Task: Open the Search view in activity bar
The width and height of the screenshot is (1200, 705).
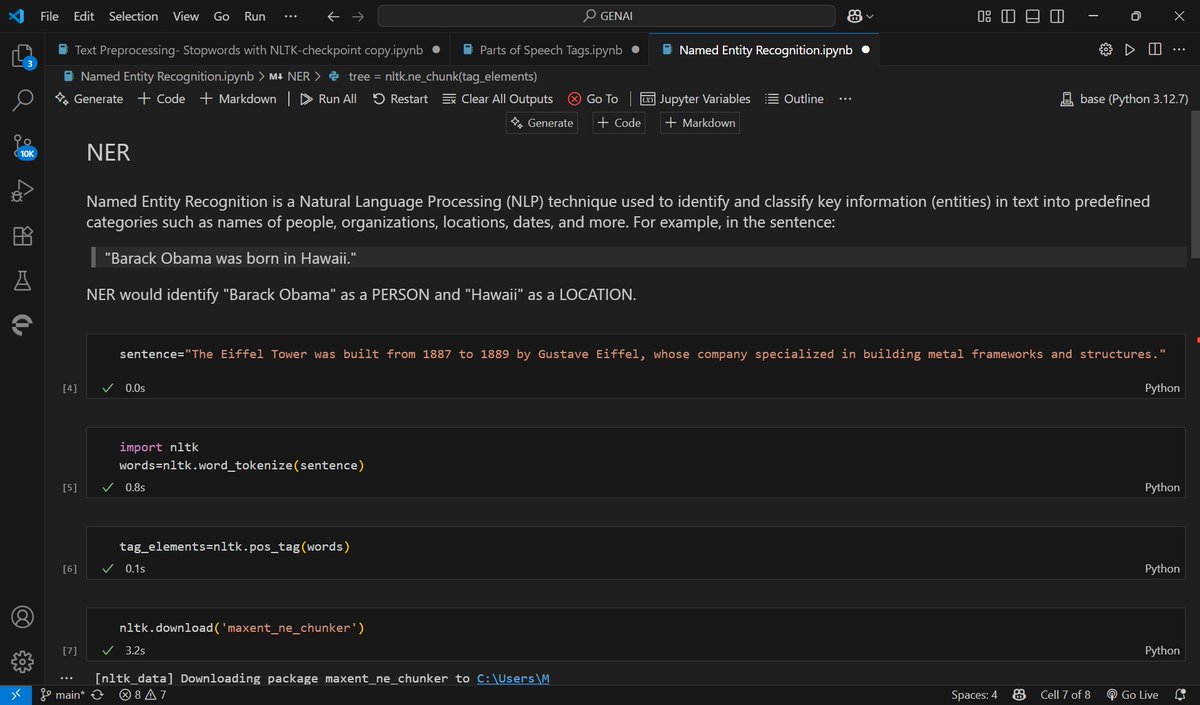Action: click(x=23, y=100)
